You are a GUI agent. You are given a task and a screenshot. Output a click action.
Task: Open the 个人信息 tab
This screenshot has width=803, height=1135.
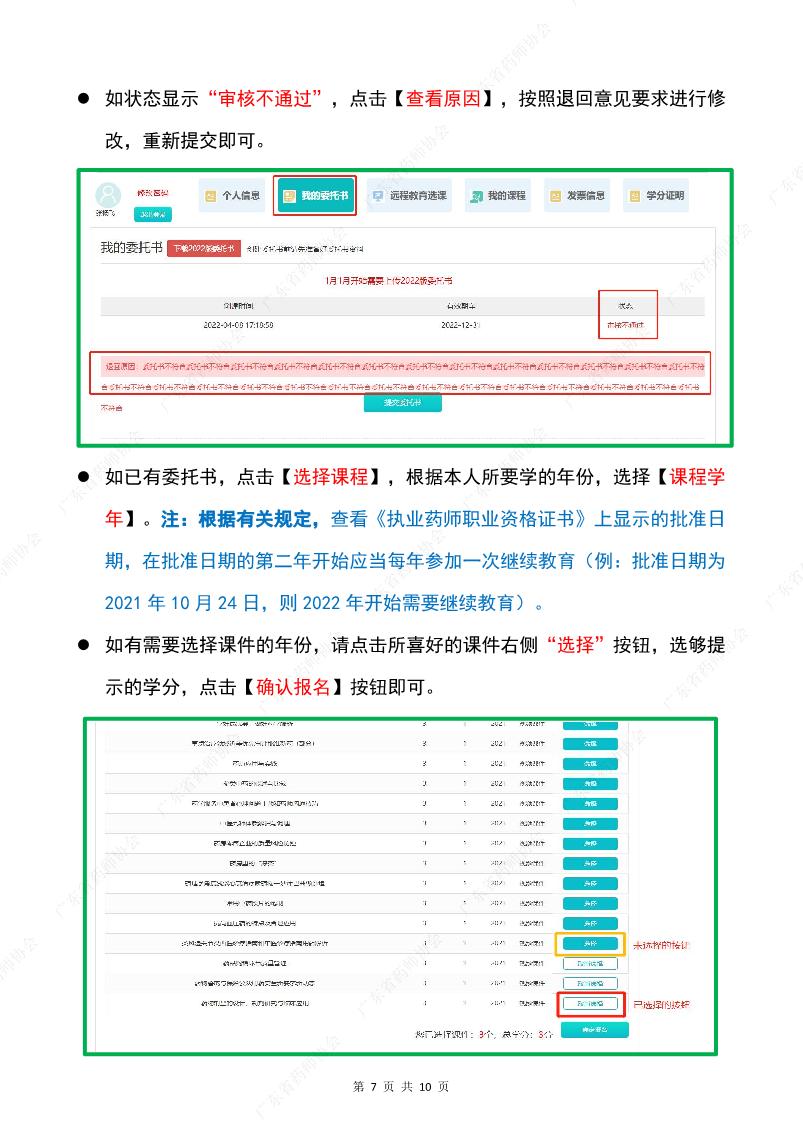coord(232,195)
